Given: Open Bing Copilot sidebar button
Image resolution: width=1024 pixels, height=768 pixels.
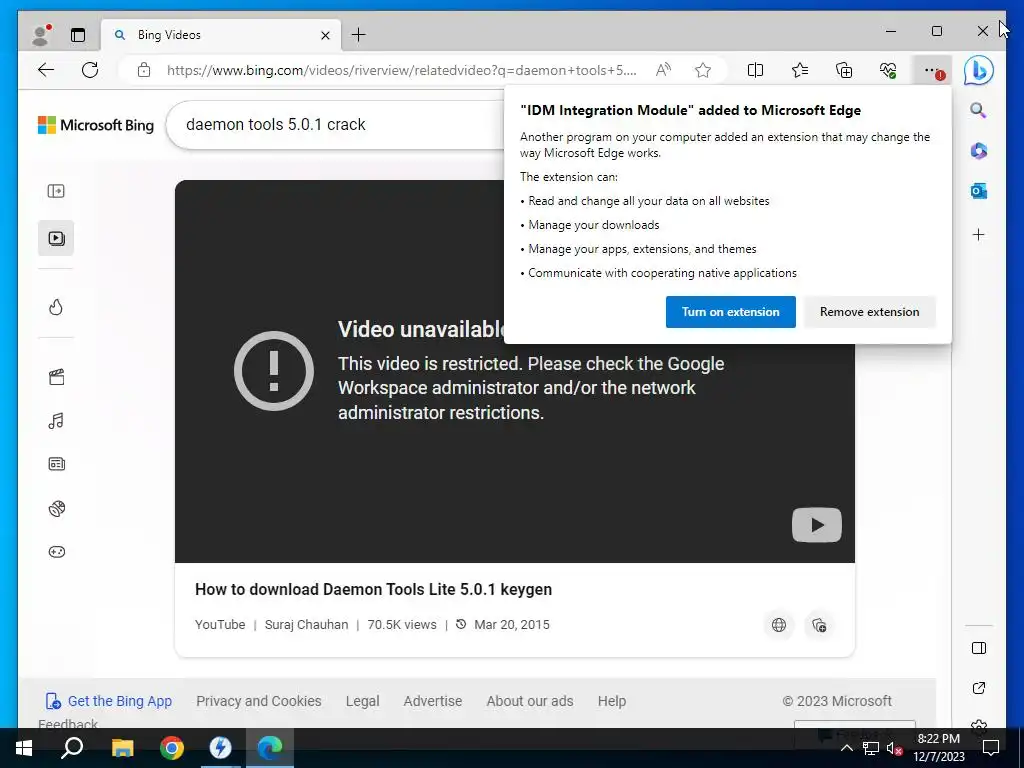Looking at the screenshot, I should tap(979, 70).
